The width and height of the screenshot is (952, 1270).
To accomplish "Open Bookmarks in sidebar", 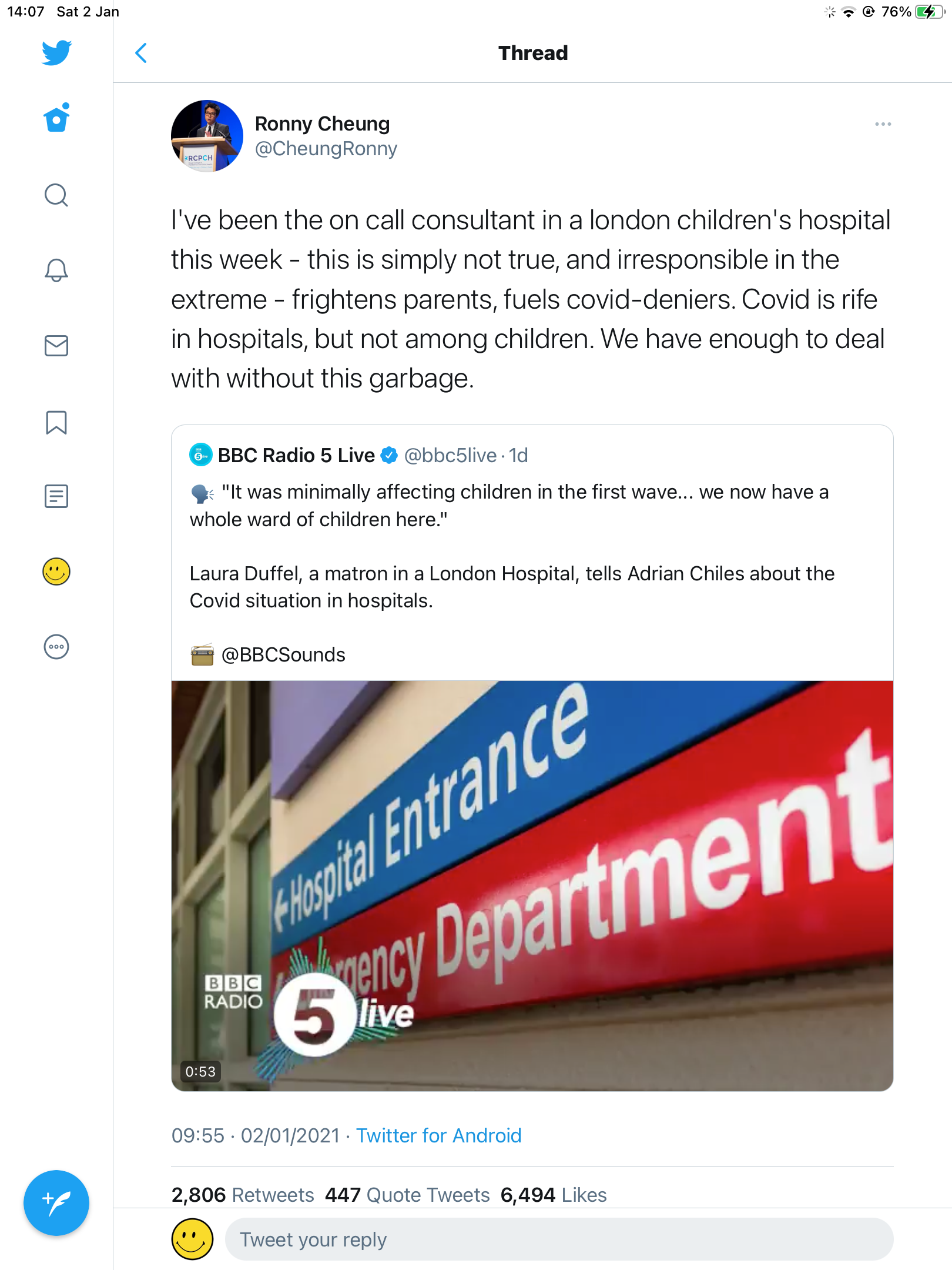I will click(56, 422).
